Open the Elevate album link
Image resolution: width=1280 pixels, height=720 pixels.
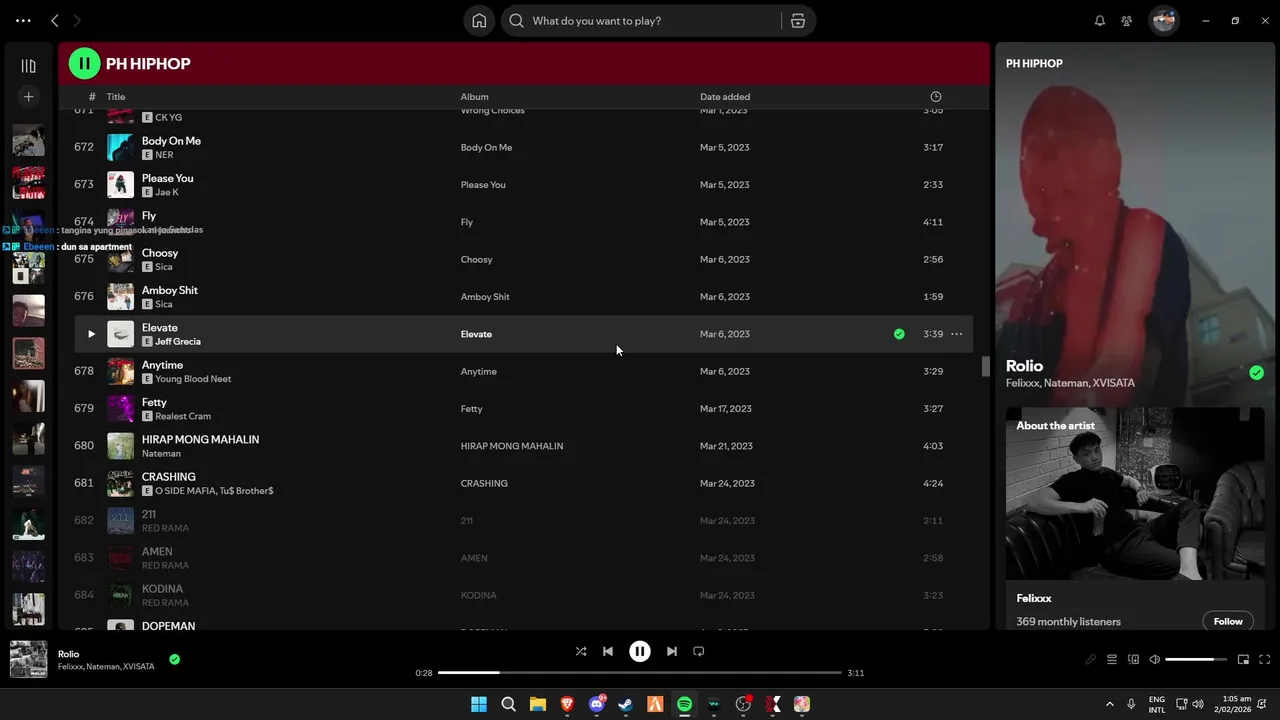point(476,334)
